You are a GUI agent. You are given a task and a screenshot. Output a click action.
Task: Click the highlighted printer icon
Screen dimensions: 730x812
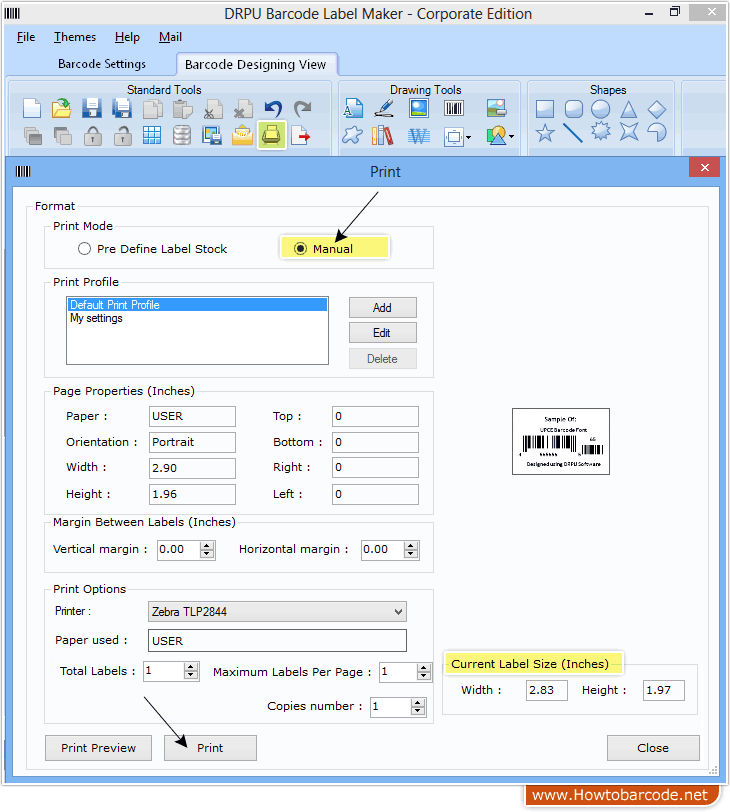pos(272,136)
